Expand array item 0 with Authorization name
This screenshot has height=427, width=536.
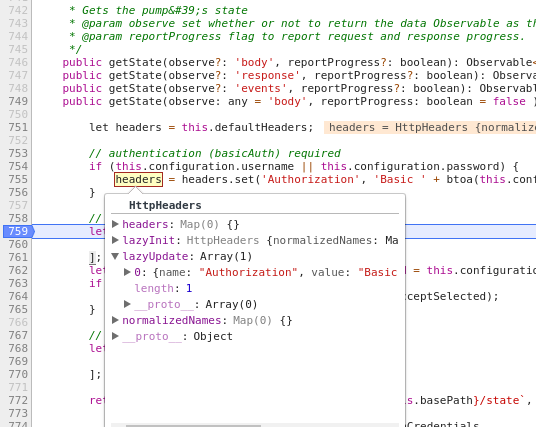(x=127, y=272)
